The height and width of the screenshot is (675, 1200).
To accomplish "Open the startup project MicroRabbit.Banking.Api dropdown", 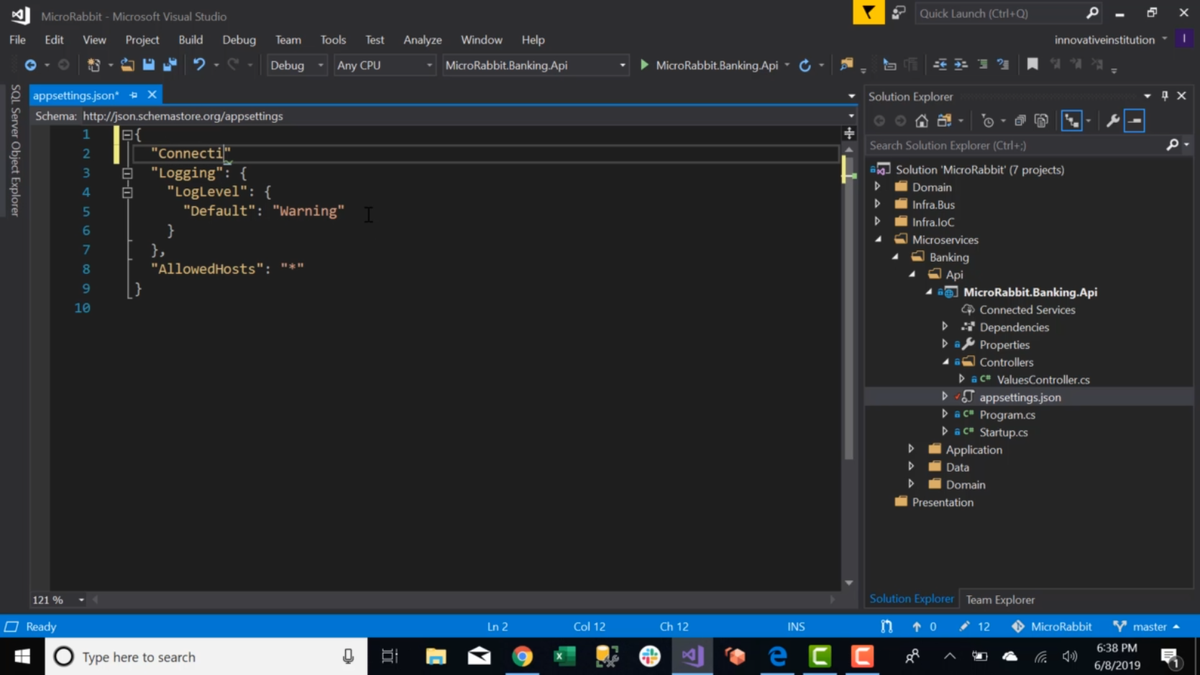I will click(535, 65).
